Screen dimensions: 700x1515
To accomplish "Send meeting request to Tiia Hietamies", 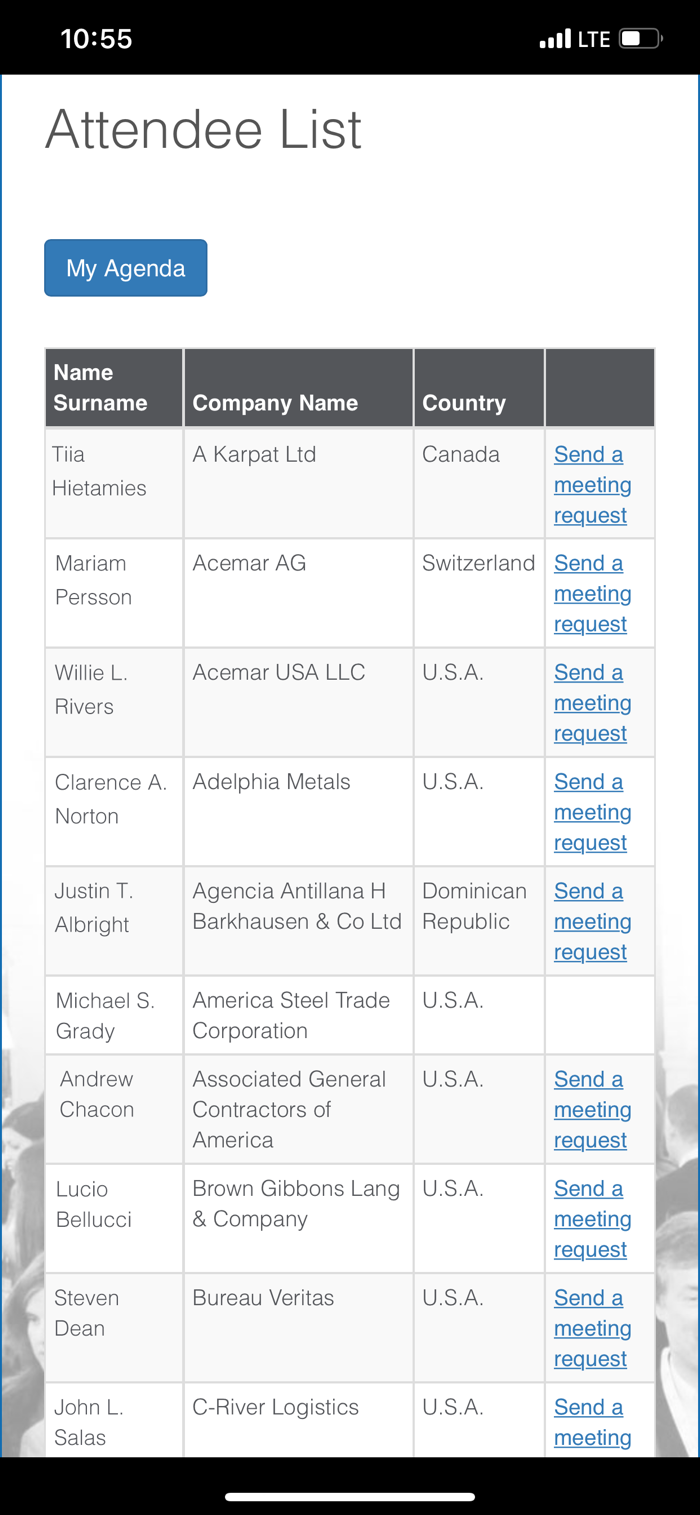I will (x=592, y=485).
